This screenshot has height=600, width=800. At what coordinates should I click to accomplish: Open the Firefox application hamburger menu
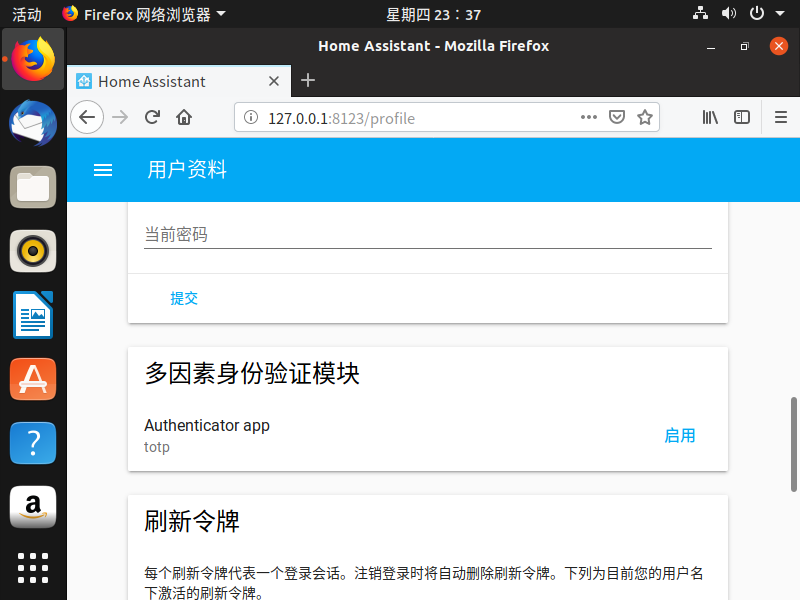click(x=781, y=117)
